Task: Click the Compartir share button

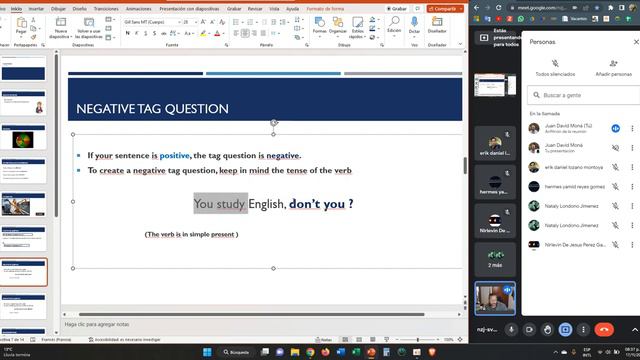Action: [442, 9]
